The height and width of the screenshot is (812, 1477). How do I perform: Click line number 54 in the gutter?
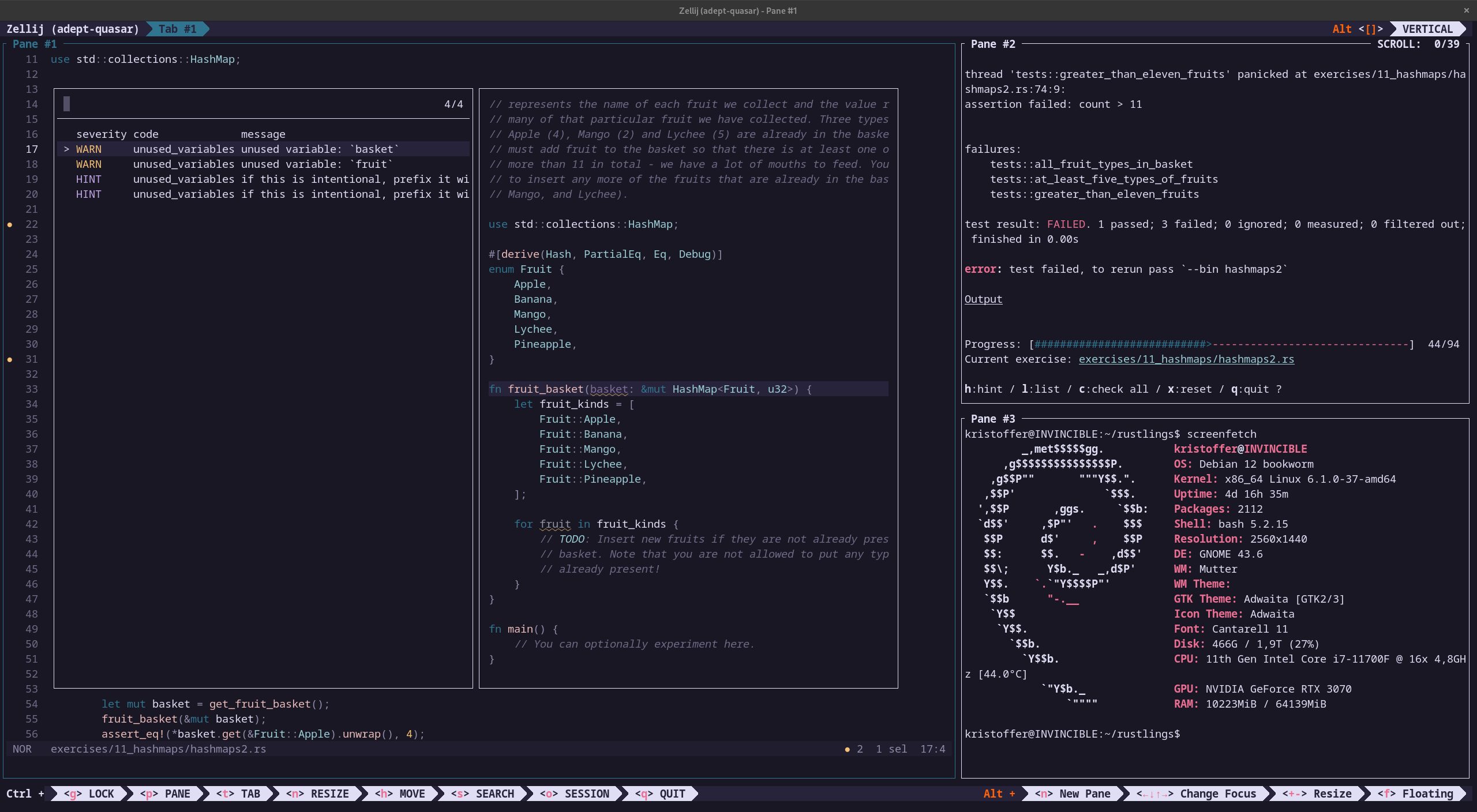click(32, 704)
